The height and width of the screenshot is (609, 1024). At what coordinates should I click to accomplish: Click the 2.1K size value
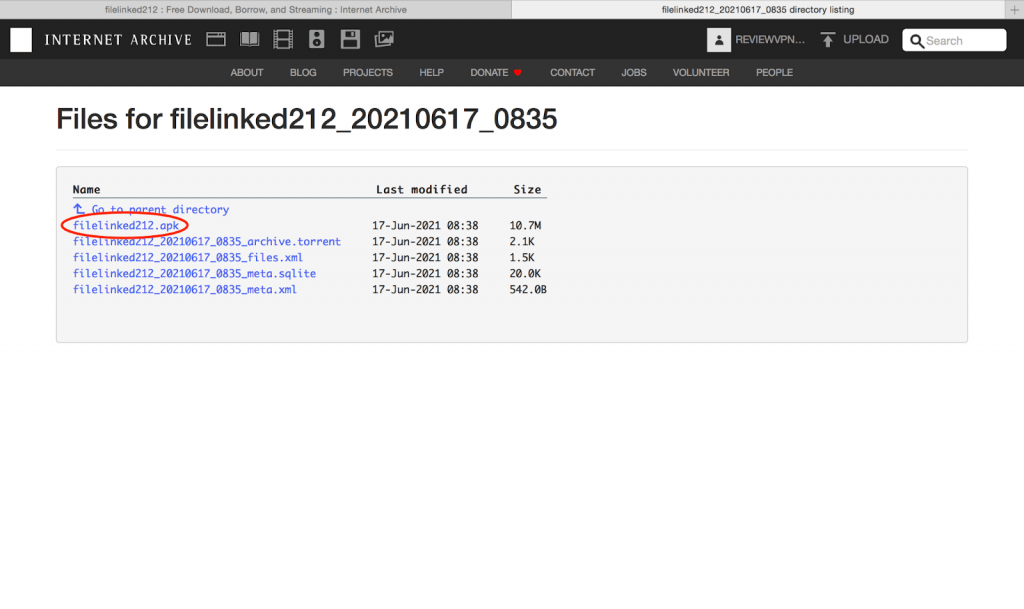pos(522,242)
